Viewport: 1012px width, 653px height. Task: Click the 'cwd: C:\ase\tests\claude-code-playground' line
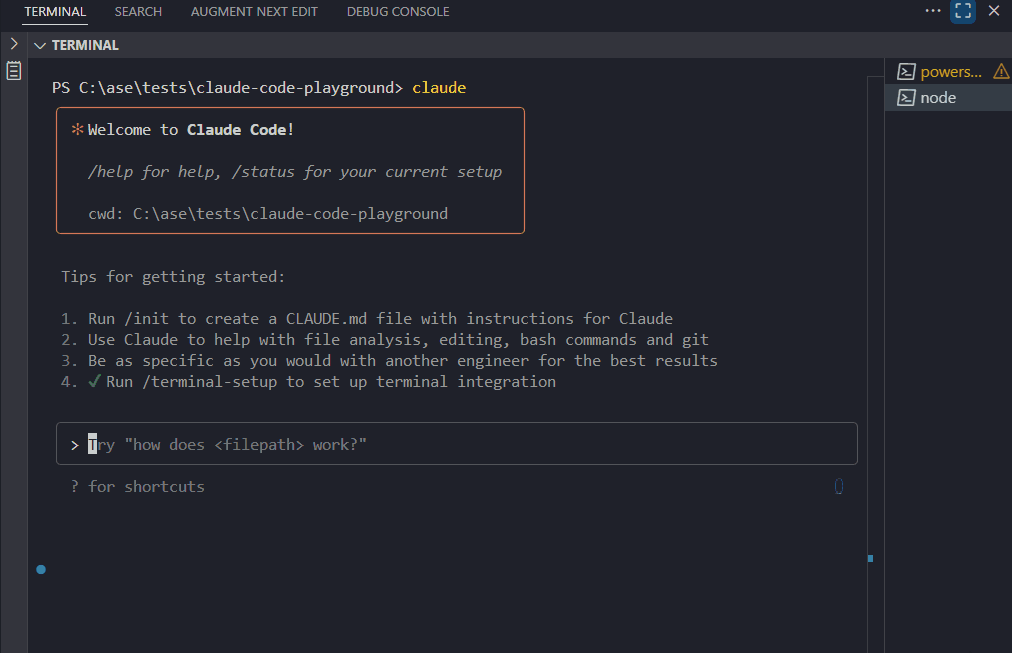click(268, 214)
